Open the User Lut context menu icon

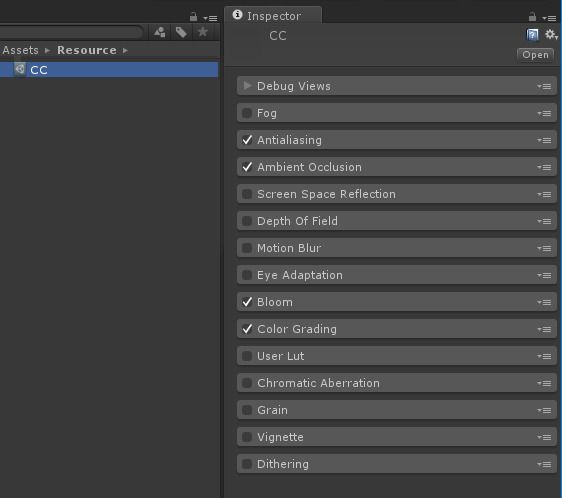(544, 356)
